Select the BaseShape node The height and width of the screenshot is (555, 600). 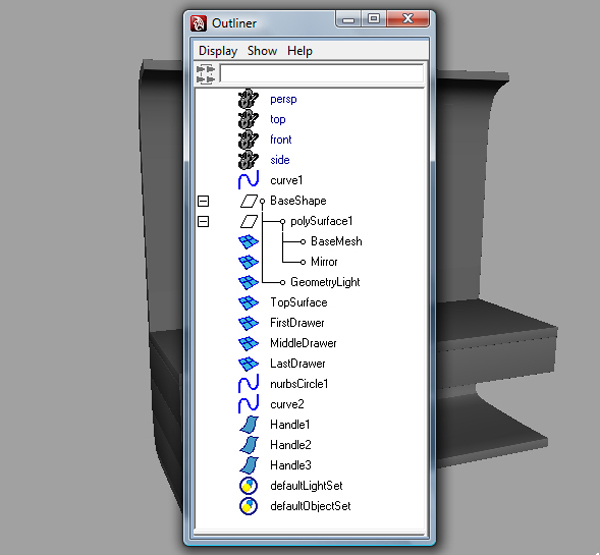[x=298, y=201]
